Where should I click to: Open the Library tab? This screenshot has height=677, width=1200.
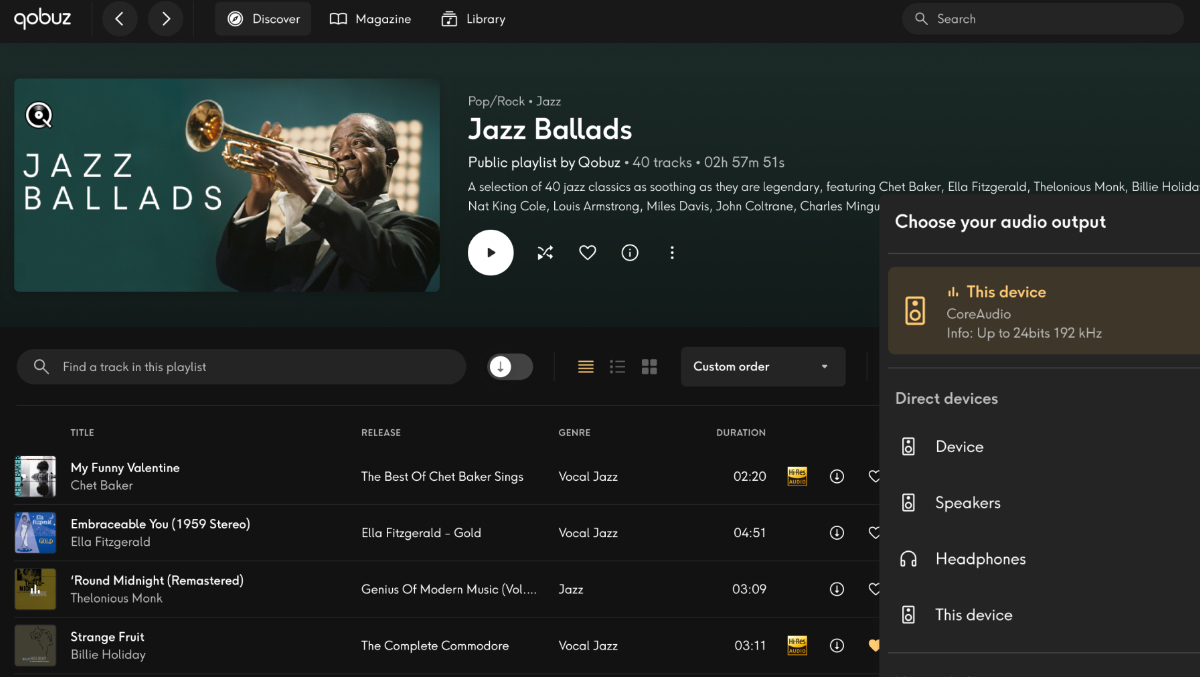click(x=473, y=19)
